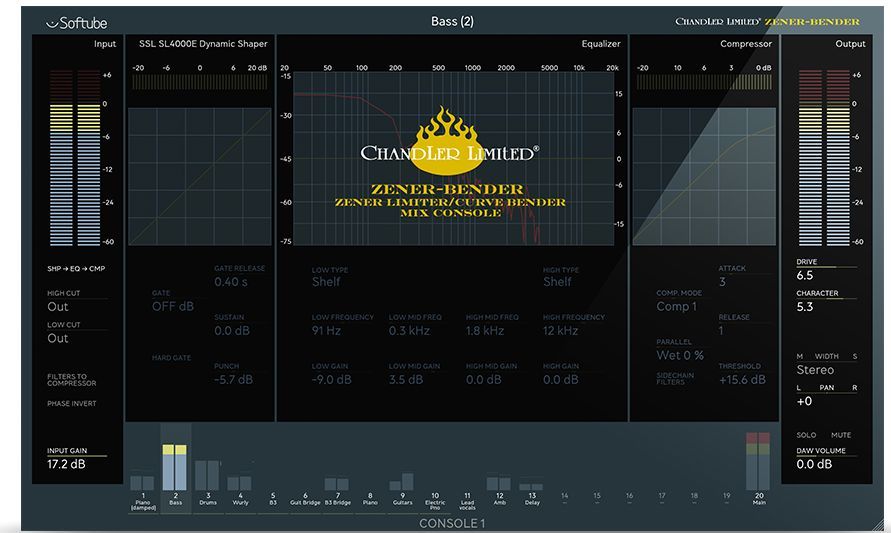Click the compressor Release value 1

[x=721, y=331]
